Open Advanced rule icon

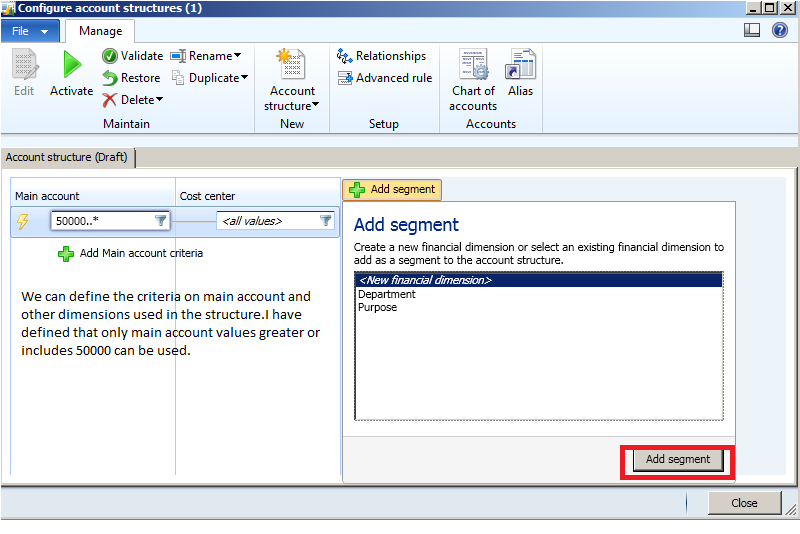pos(345,78)
